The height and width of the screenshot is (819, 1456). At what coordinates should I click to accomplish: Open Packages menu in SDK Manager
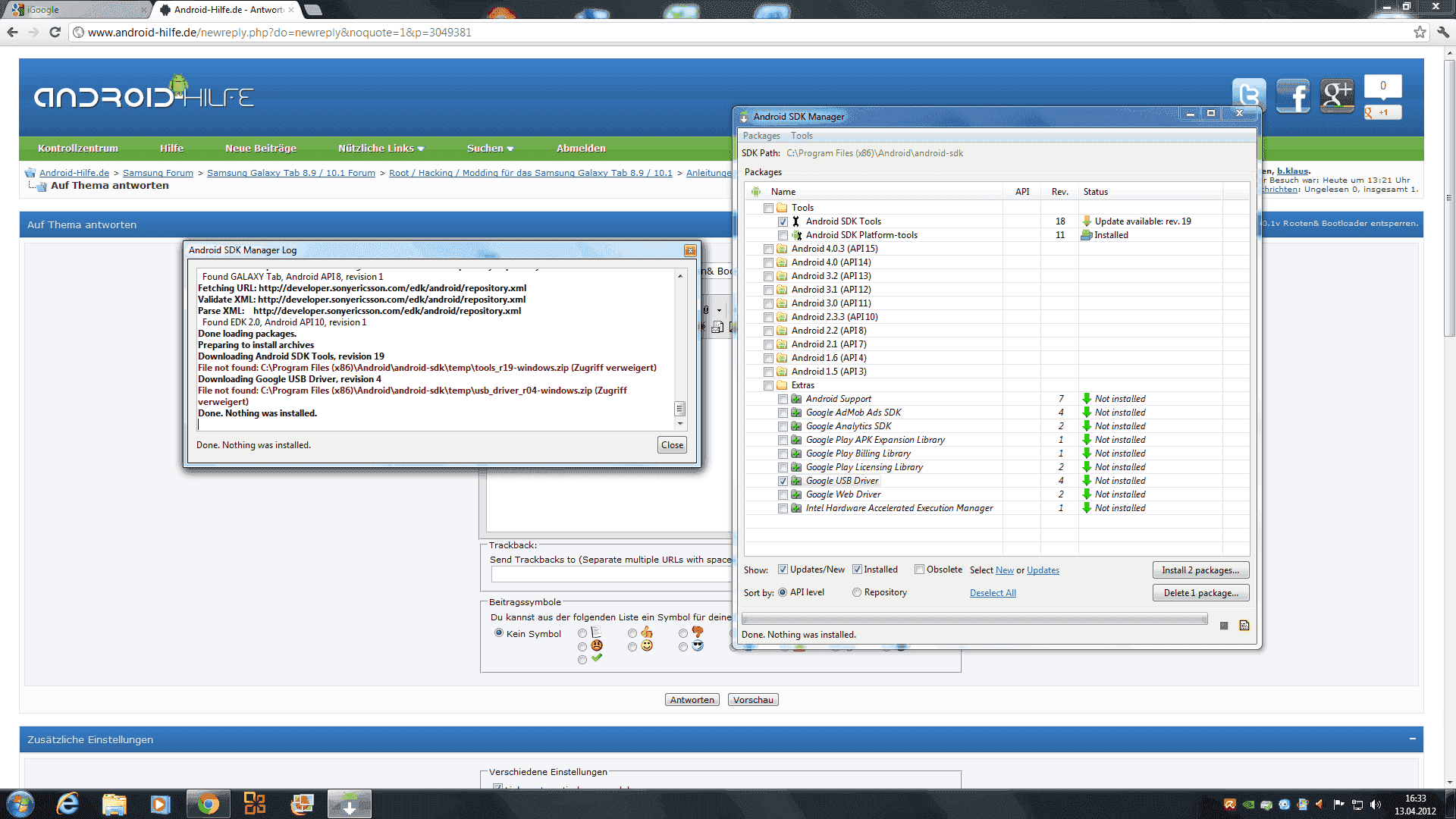click(761, 136)
